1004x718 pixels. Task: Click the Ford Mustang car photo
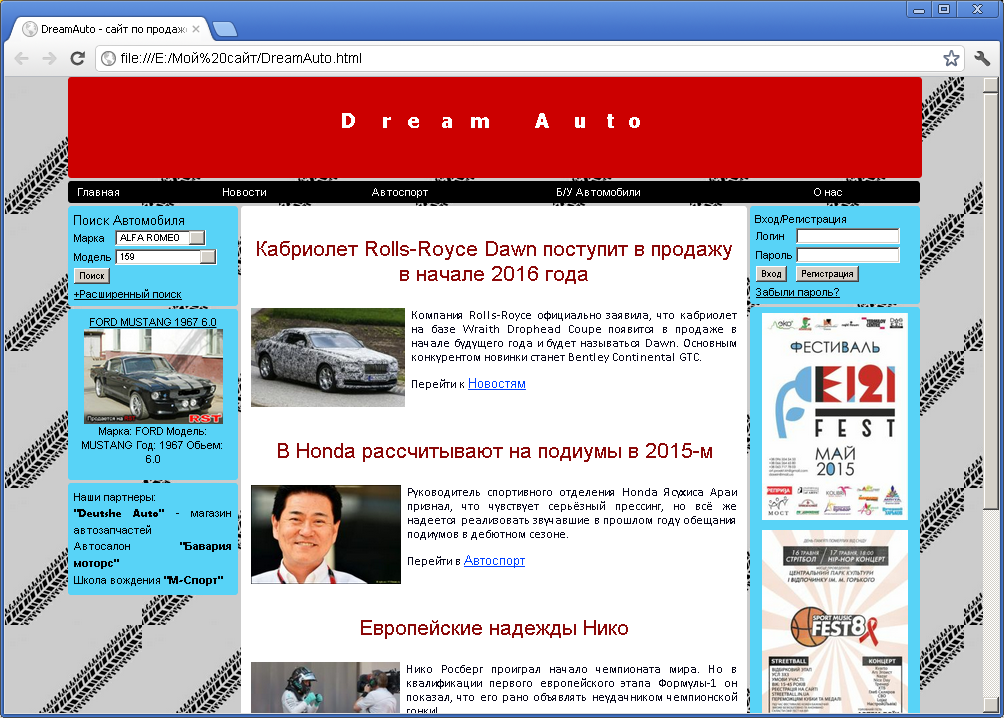click(153, 376)
